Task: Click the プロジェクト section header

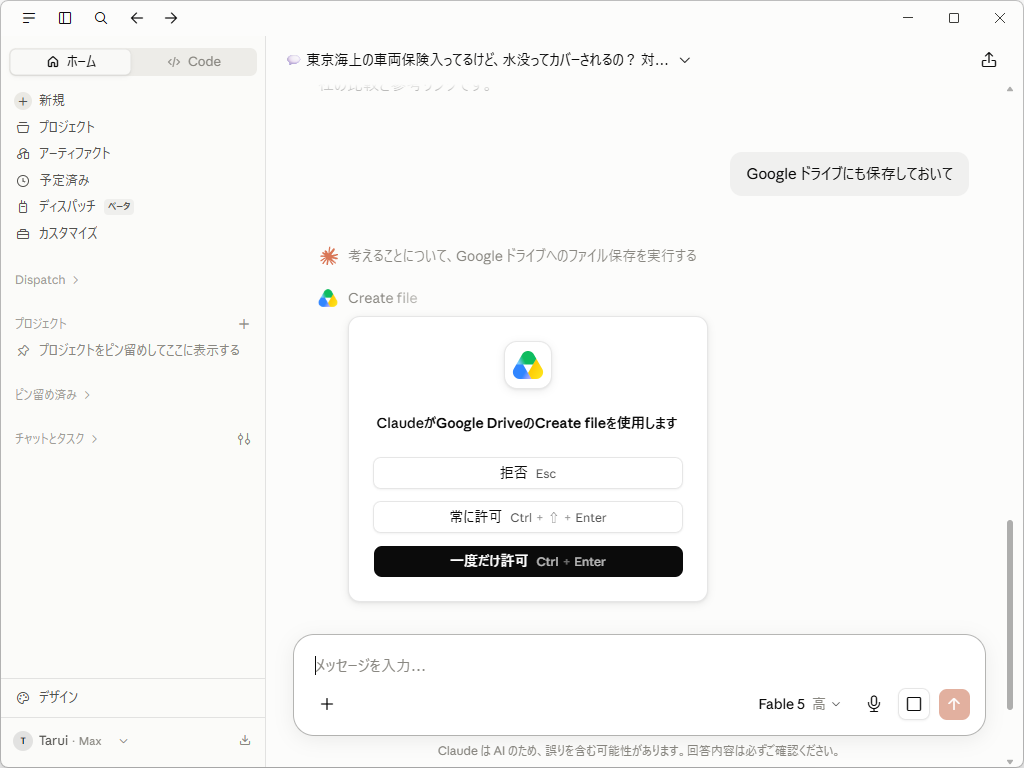Action: pos(40,324)
